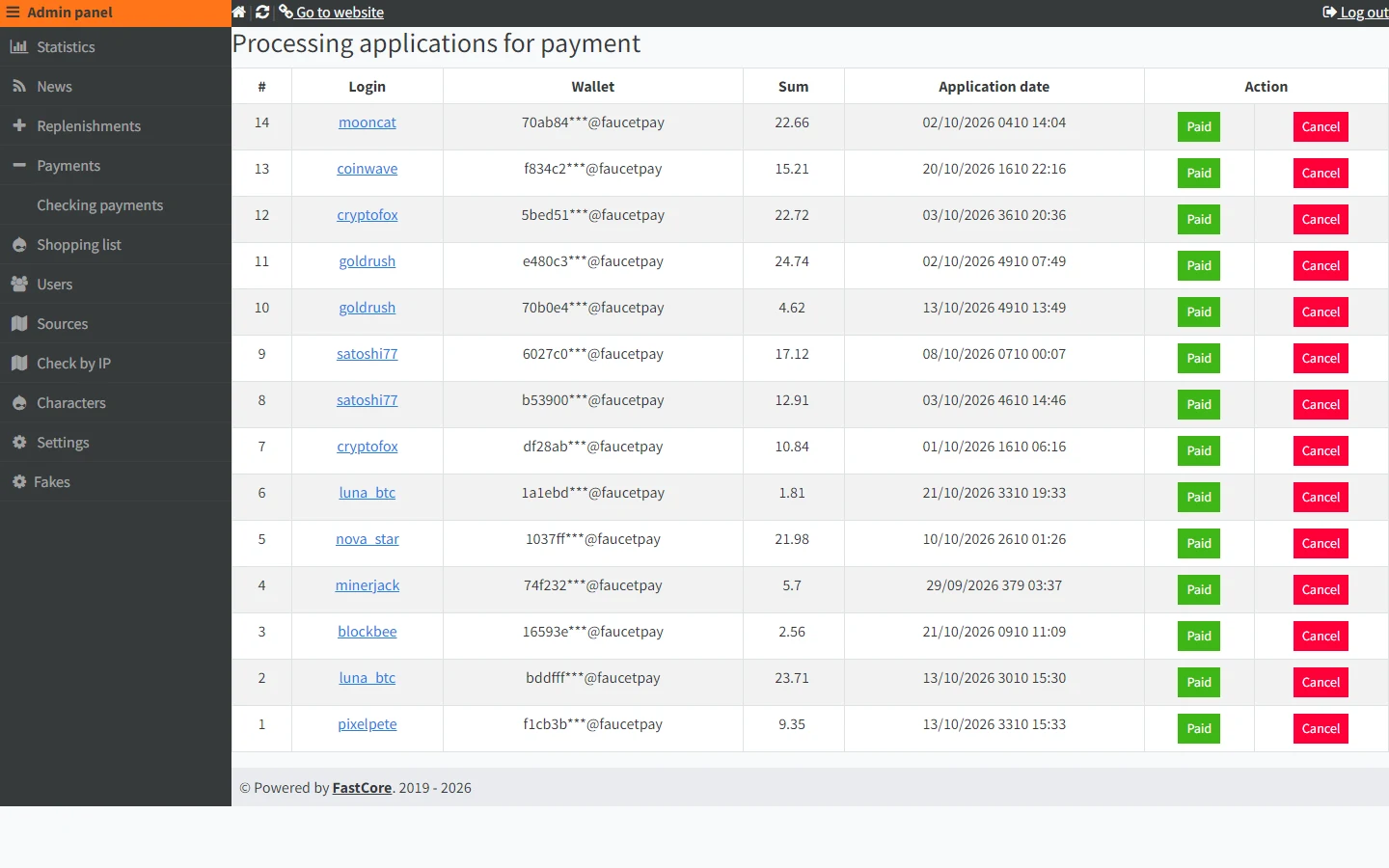
Task: Open the minerjack user login link
Action: pos(368,585)
